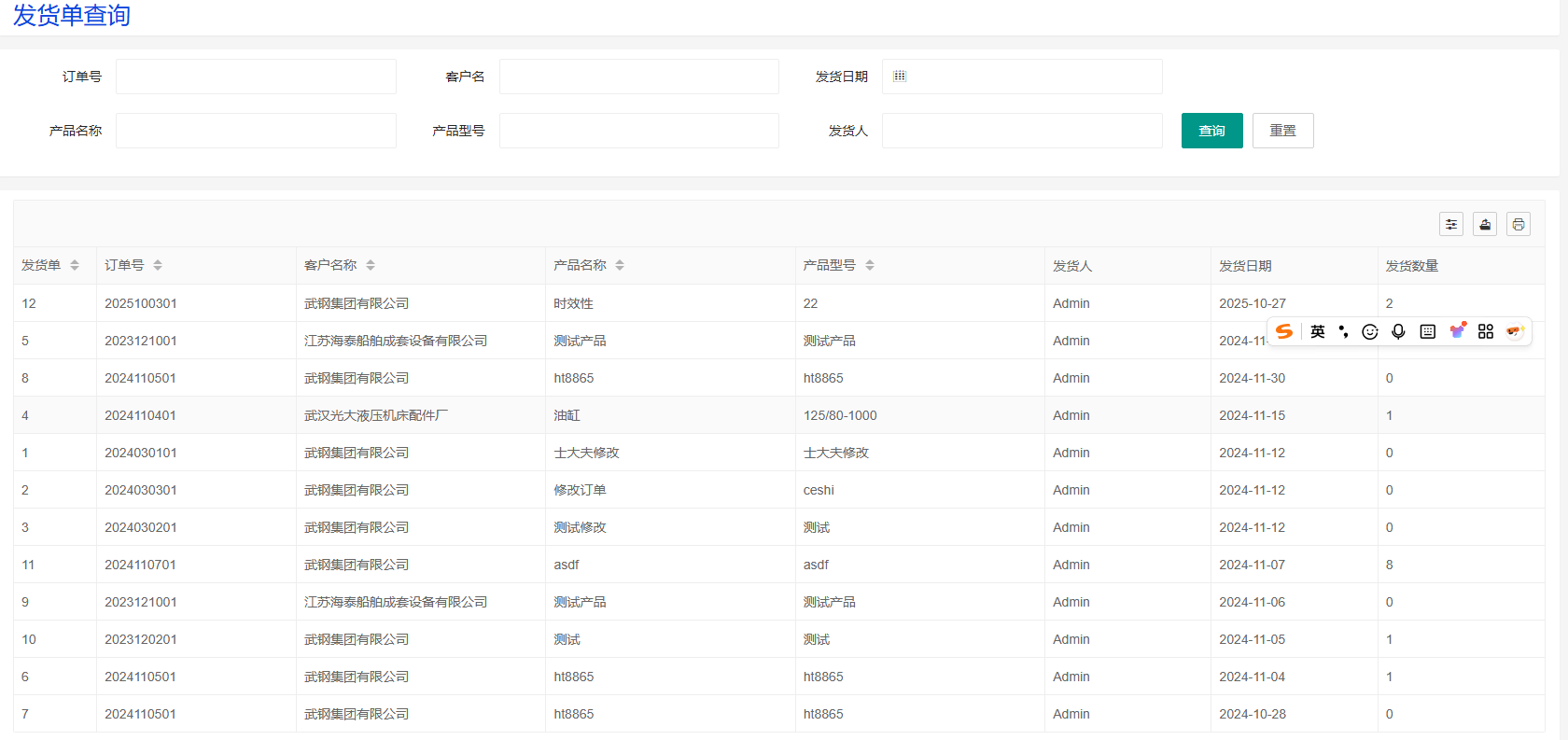The height and width of the screenshot is (740, 1568).
Task: Click product name 修改订单
Action: 580,490
